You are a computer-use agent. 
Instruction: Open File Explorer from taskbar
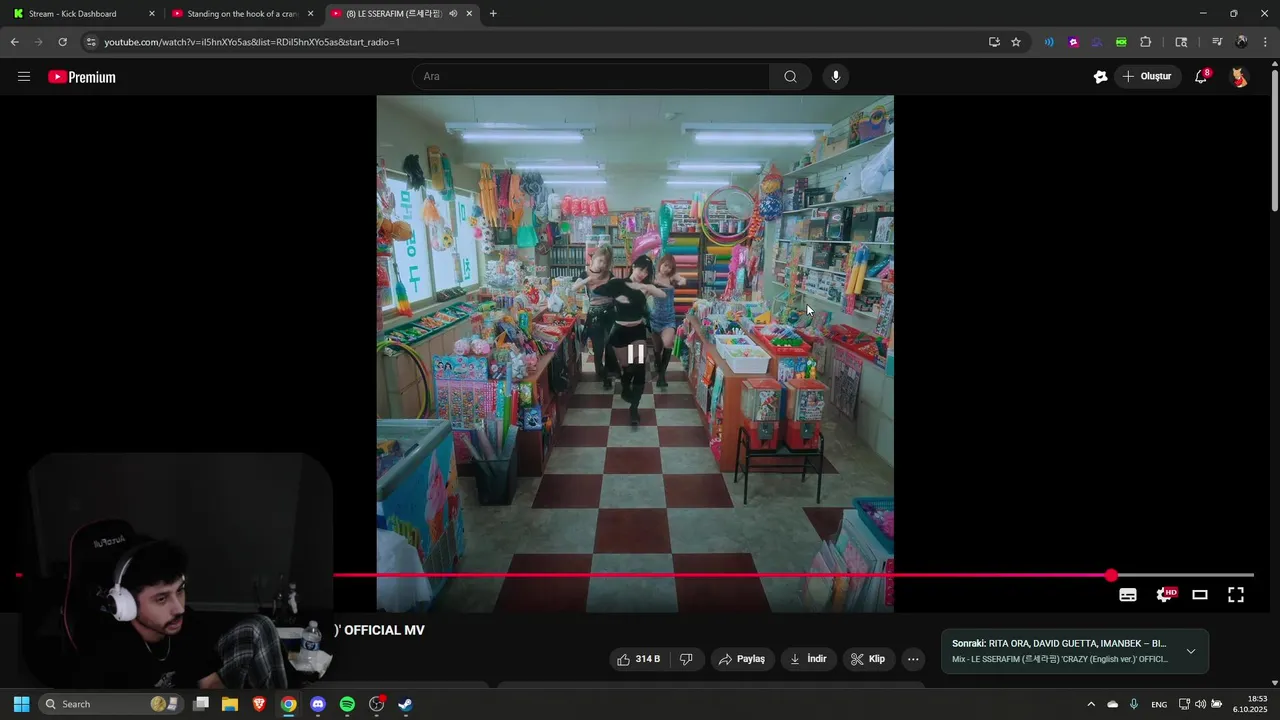(x=230, y=704)
